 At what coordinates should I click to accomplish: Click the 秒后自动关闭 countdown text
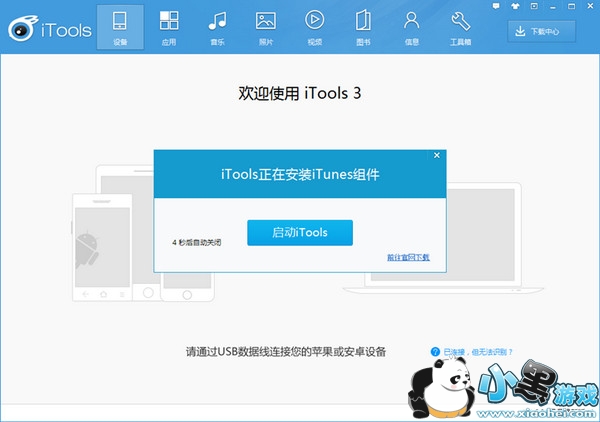tap(197, 243)
